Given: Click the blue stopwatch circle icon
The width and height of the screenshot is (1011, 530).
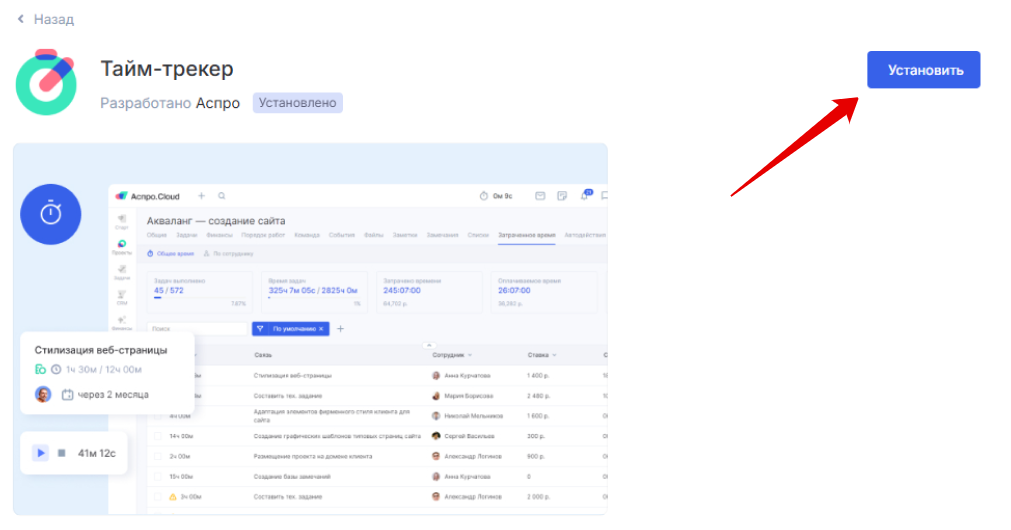Looking at the screenshot, I should 51,214.
